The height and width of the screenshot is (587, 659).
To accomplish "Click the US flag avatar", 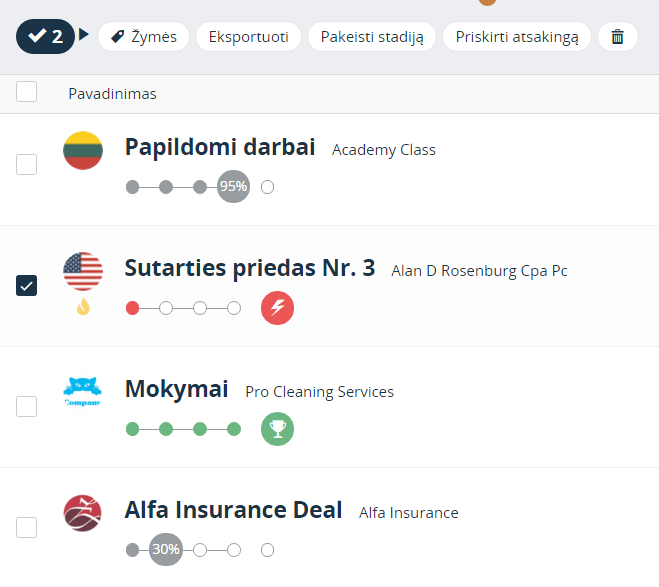I will coord(83,271).
